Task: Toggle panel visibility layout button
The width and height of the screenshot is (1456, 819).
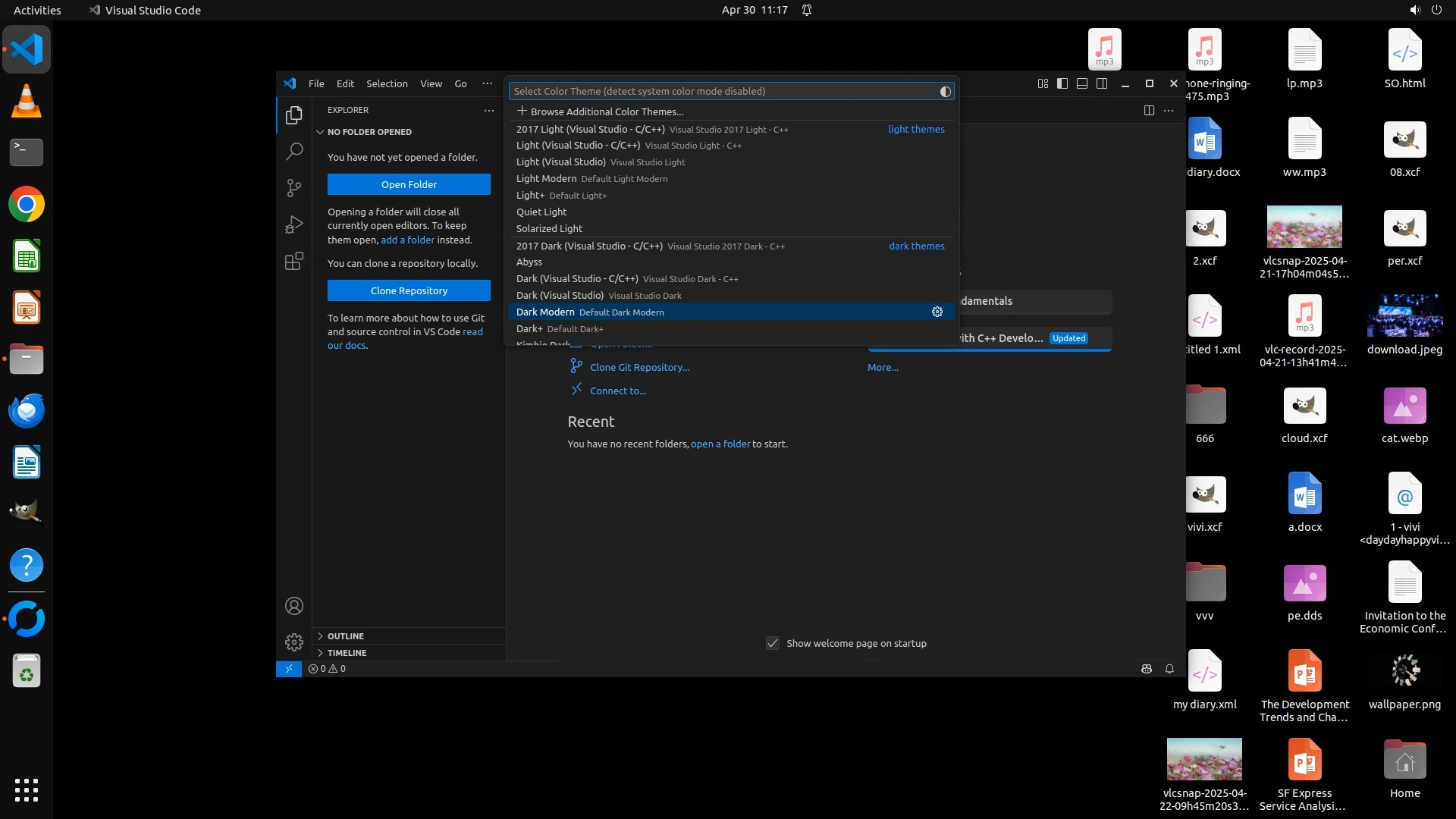Action: click(1082, 83)
